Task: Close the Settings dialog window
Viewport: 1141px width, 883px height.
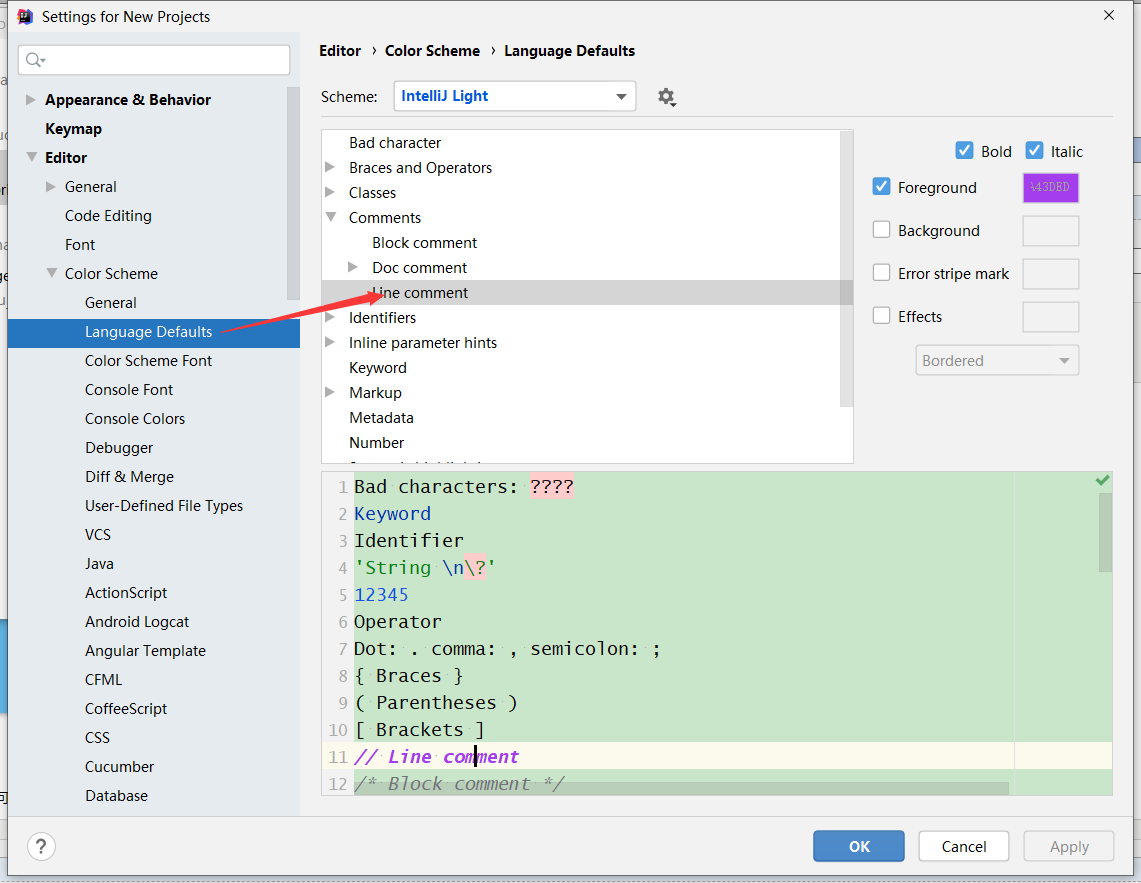Action: (x=1109, y=16)
